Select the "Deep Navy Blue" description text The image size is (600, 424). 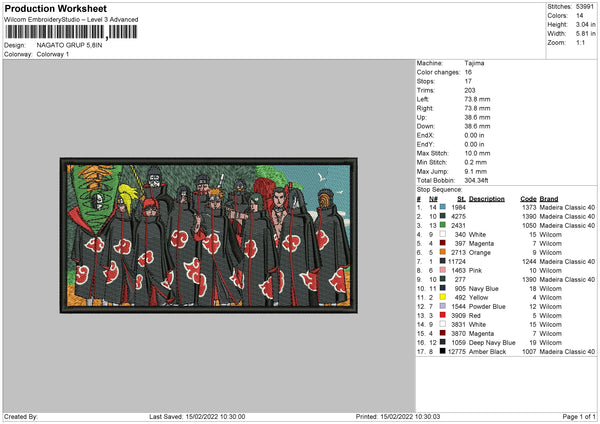click(x=492, y=342)
